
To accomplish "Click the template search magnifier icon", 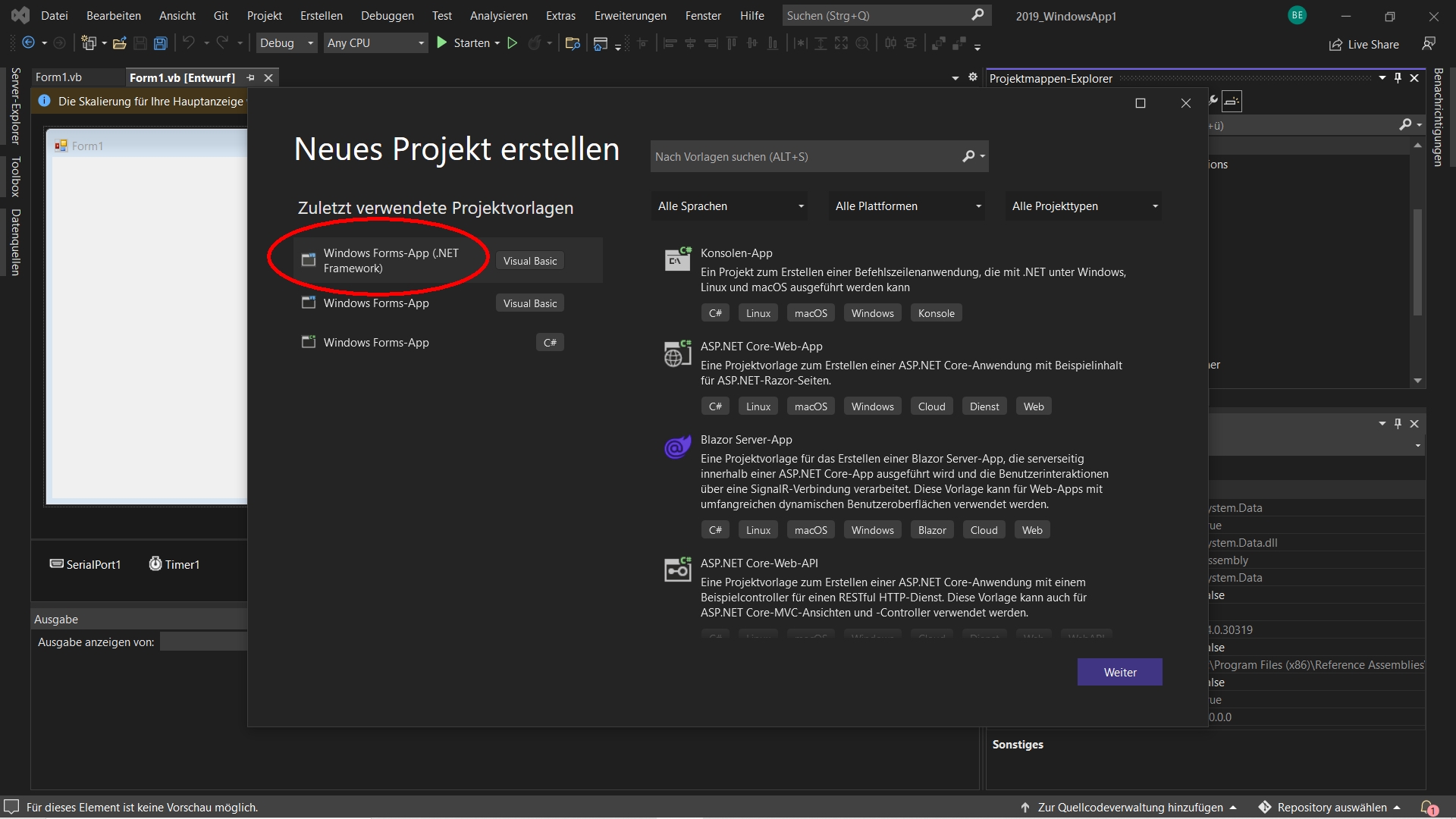I will pyautogui.click(x=968, y=156).
